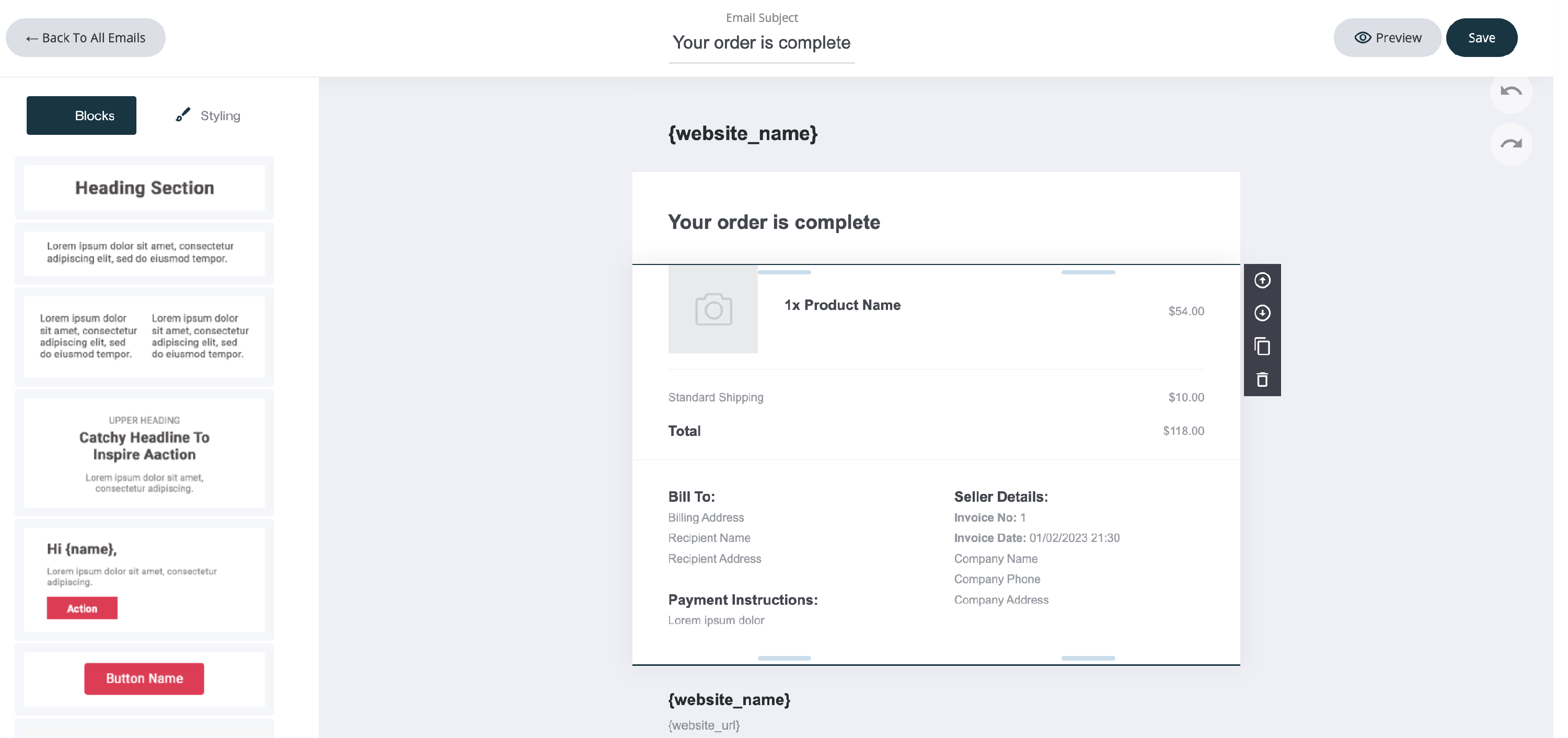The width and height of the screenshot is (1568, 738).
Task: Select the footer {website_url} text
Action: click(x=704, y=725)
